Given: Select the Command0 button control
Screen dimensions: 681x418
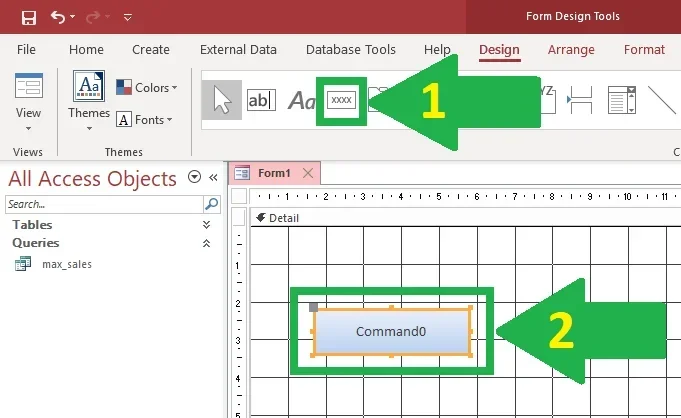Looking at the screenshot, I should click(x=392, y=332).
